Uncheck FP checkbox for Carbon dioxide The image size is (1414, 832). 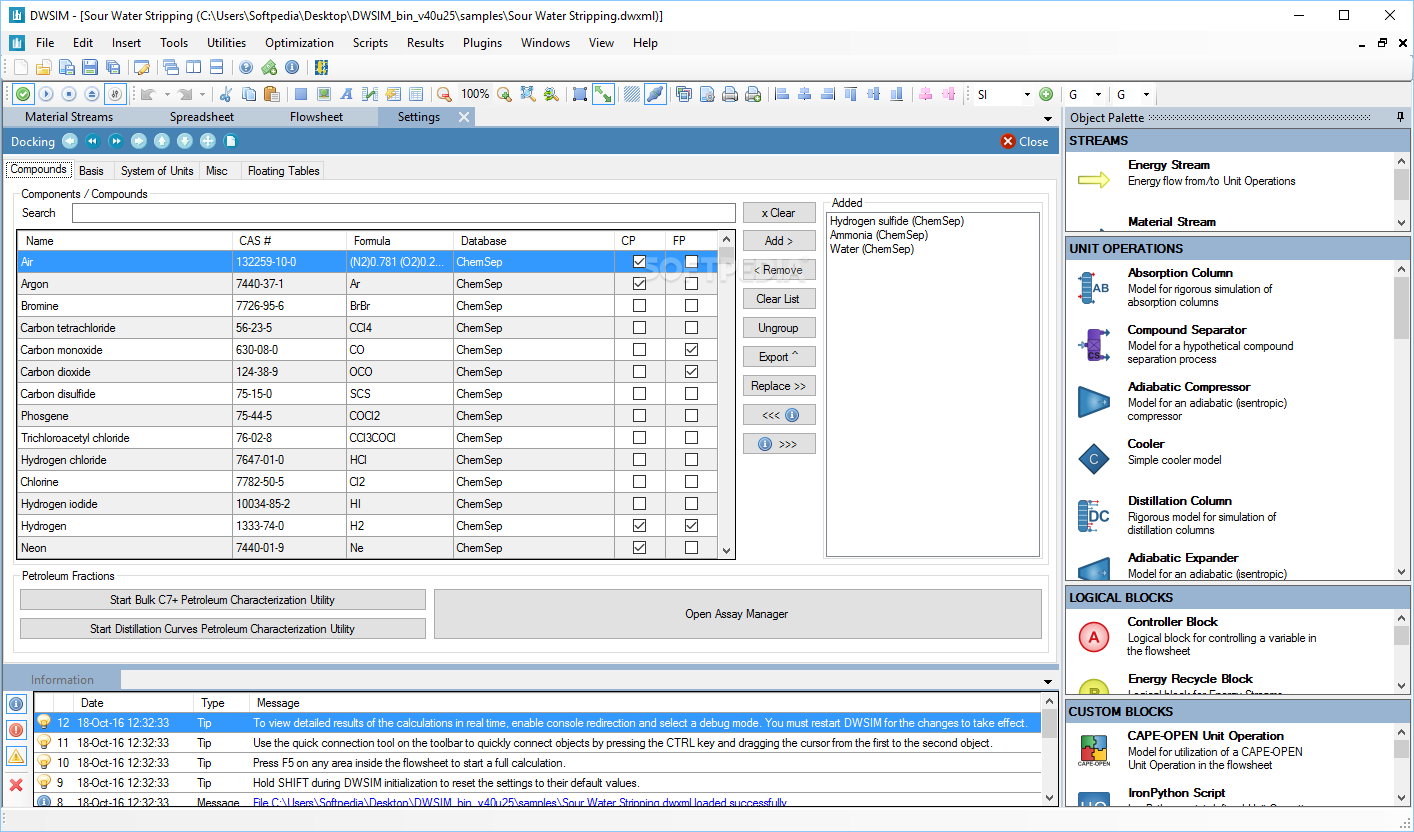[x=691, y=372]
